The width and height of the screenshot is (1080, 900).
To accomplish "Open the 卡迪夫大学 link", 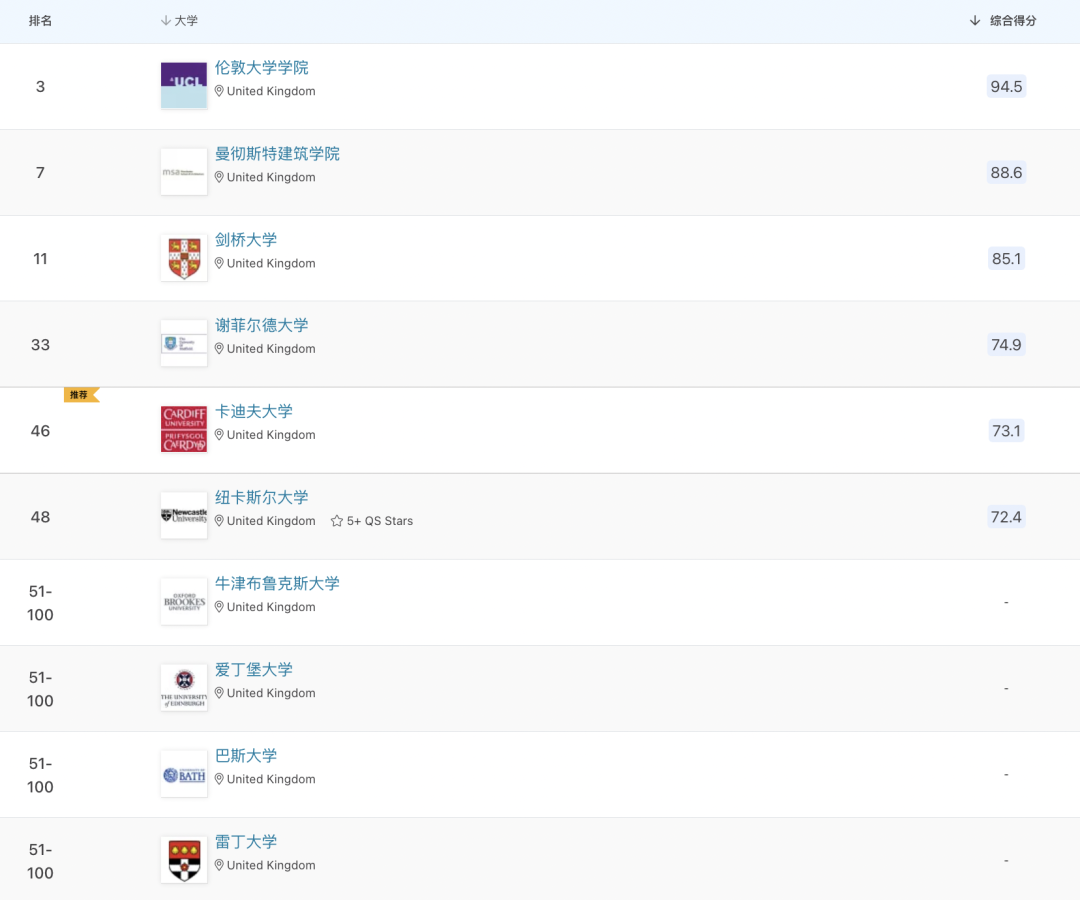I will (x=253, y=411).
